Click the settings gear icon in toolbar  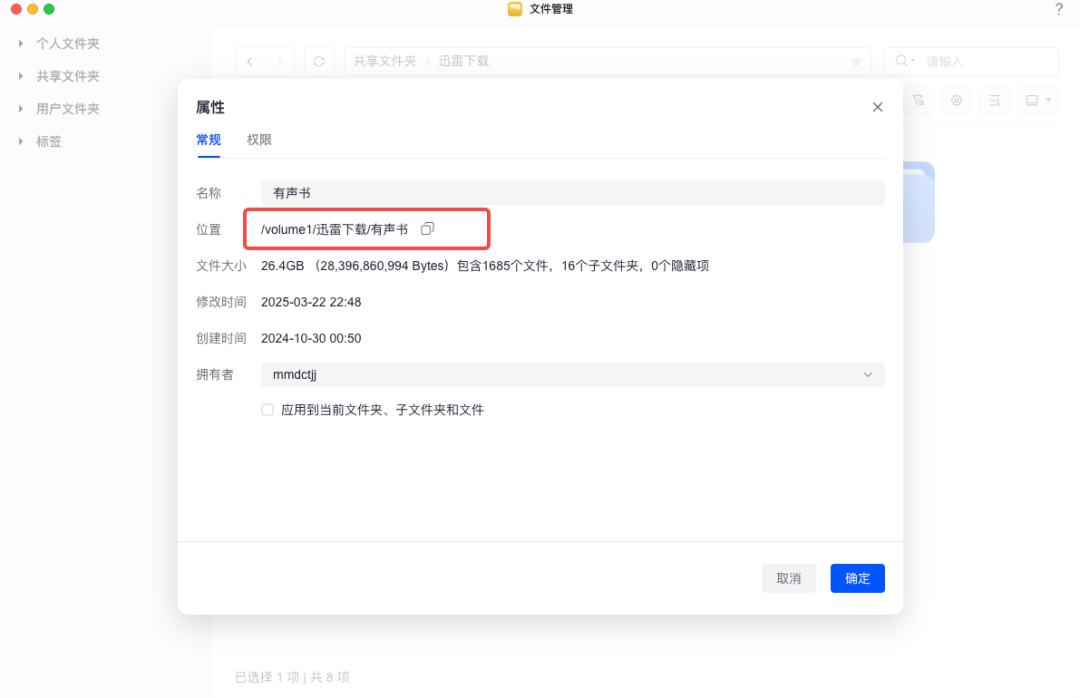[956, 100]
